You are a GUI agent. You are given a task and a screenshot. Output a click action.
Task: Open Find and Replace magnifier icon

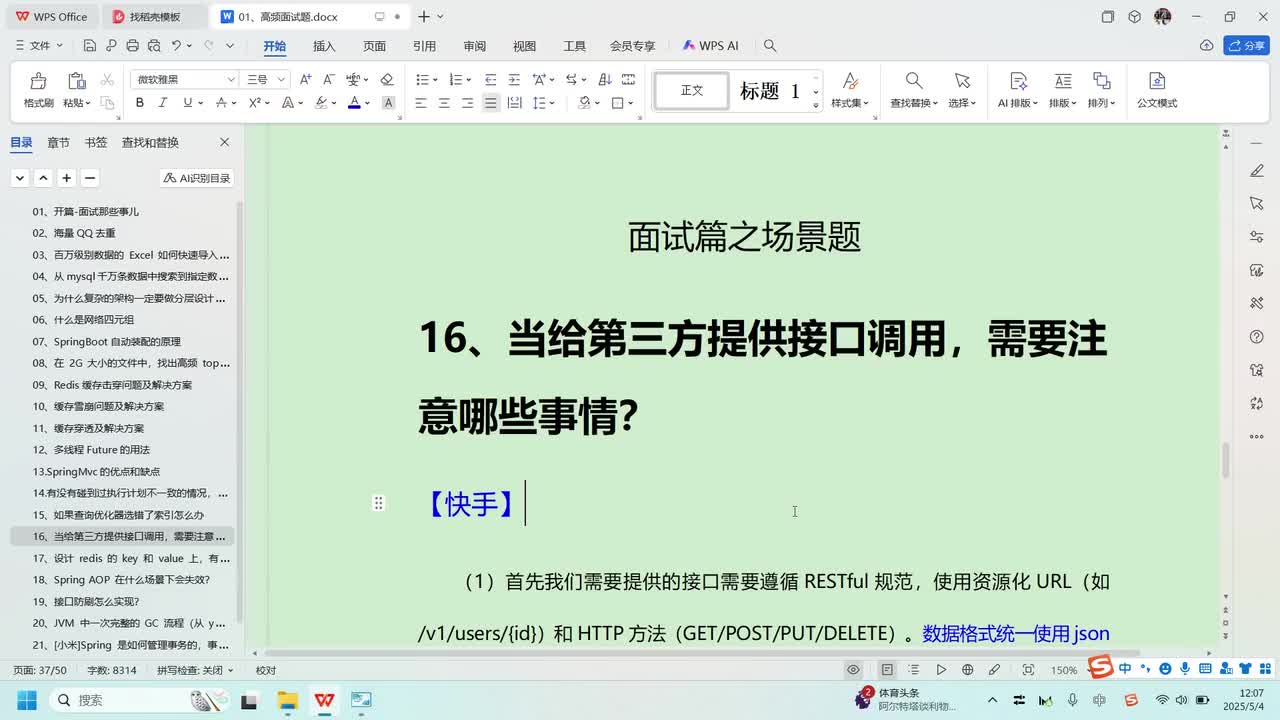point(914,81)
